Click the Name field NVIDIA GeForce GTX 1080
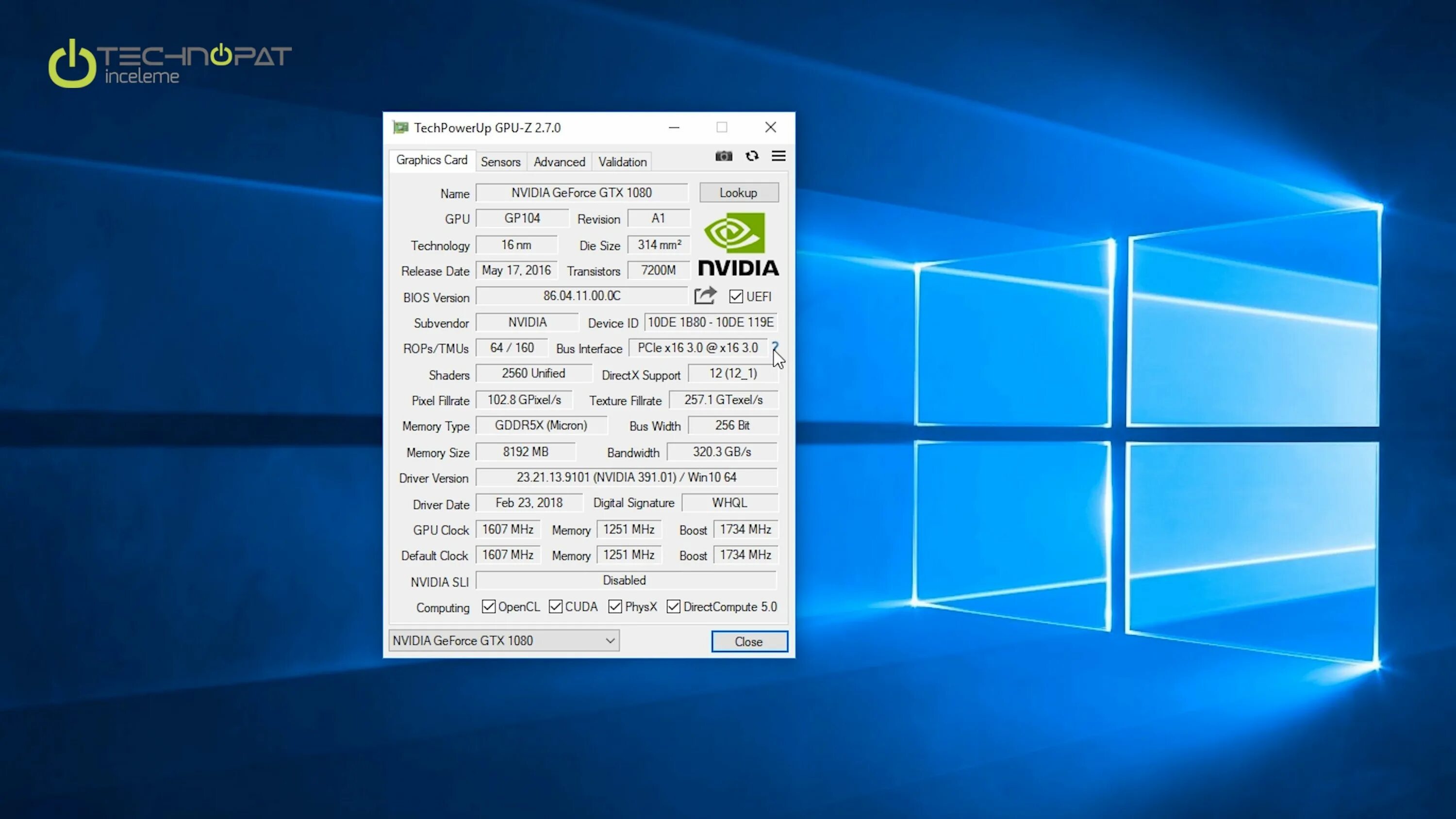The width and height of the screenshot is (1456, 819). (x=581, y=193)
